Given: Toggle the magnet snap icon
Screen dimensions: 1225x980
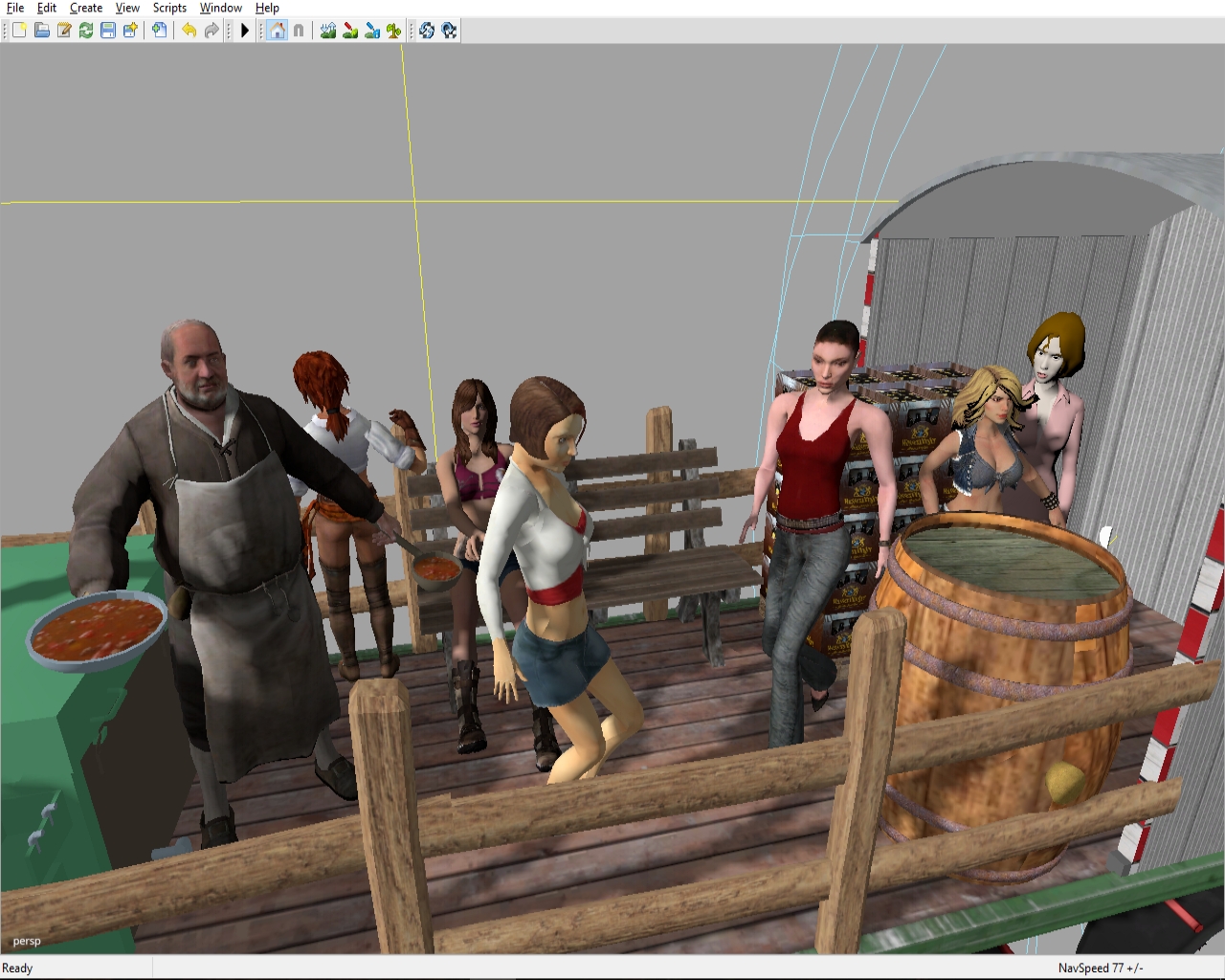Looking at the screenshot, I should (x=299, y=31).
